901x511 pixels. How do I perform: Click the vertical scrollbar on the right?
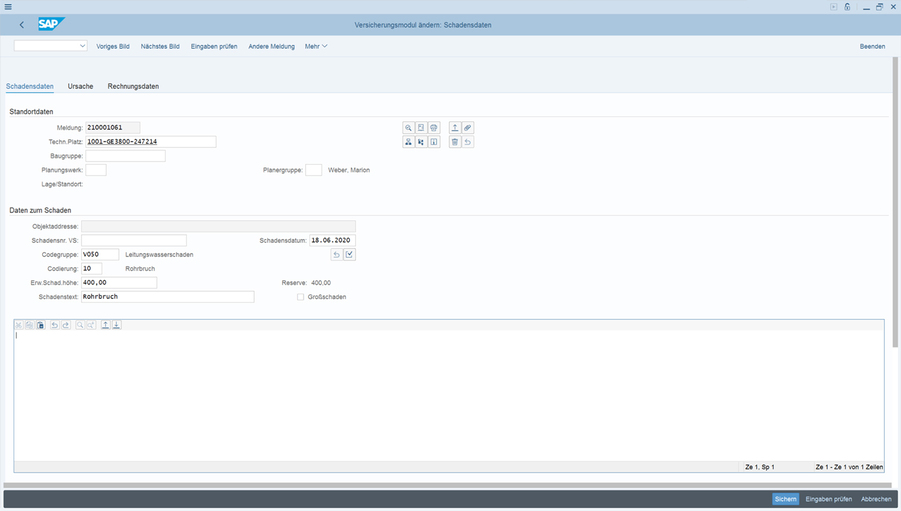pyautogui.click(x=896, y=200)
